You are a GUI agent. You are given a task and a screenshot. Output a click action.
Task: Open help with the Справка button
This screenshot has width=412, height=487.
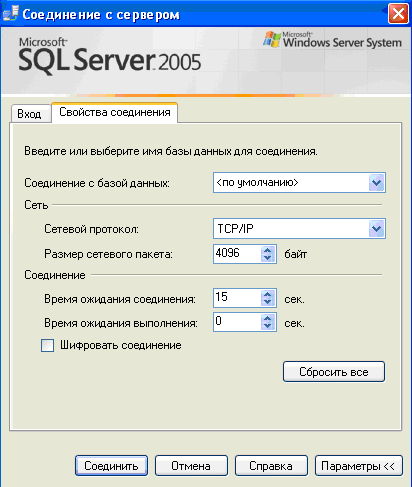pyautogui.click(x=271, y=466)
